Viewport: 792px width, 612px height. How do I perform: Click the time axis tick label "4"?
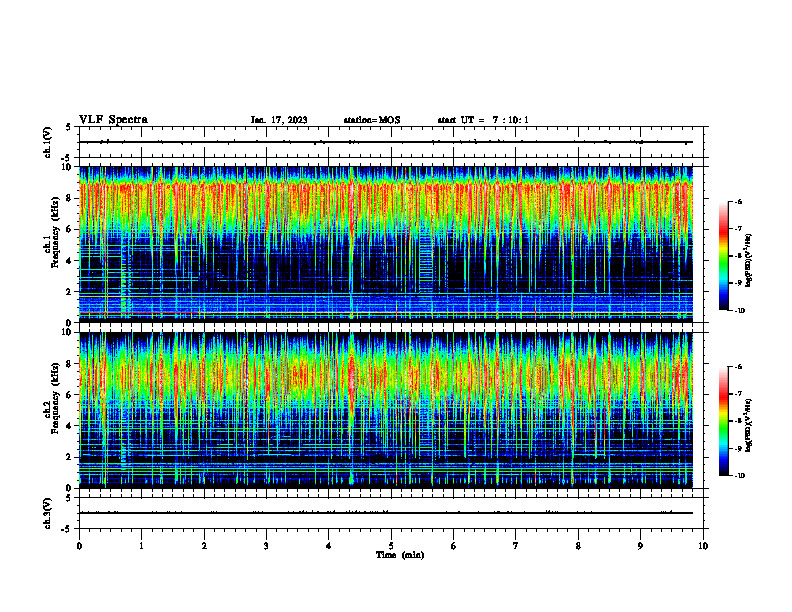click(329, 546)
